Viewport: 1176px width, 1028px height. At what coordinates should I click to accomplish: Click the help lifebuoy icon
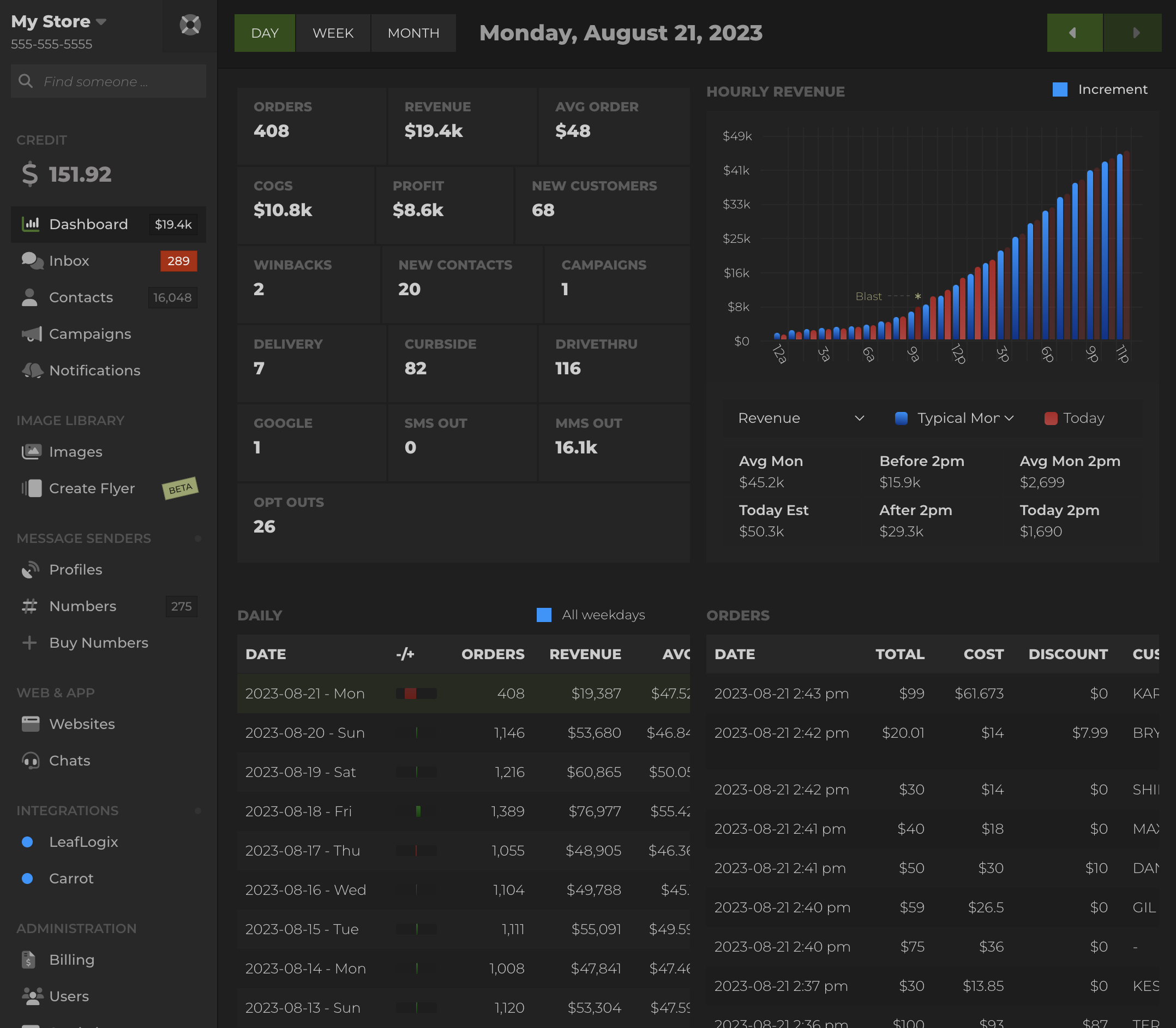(x=190, y=25)
